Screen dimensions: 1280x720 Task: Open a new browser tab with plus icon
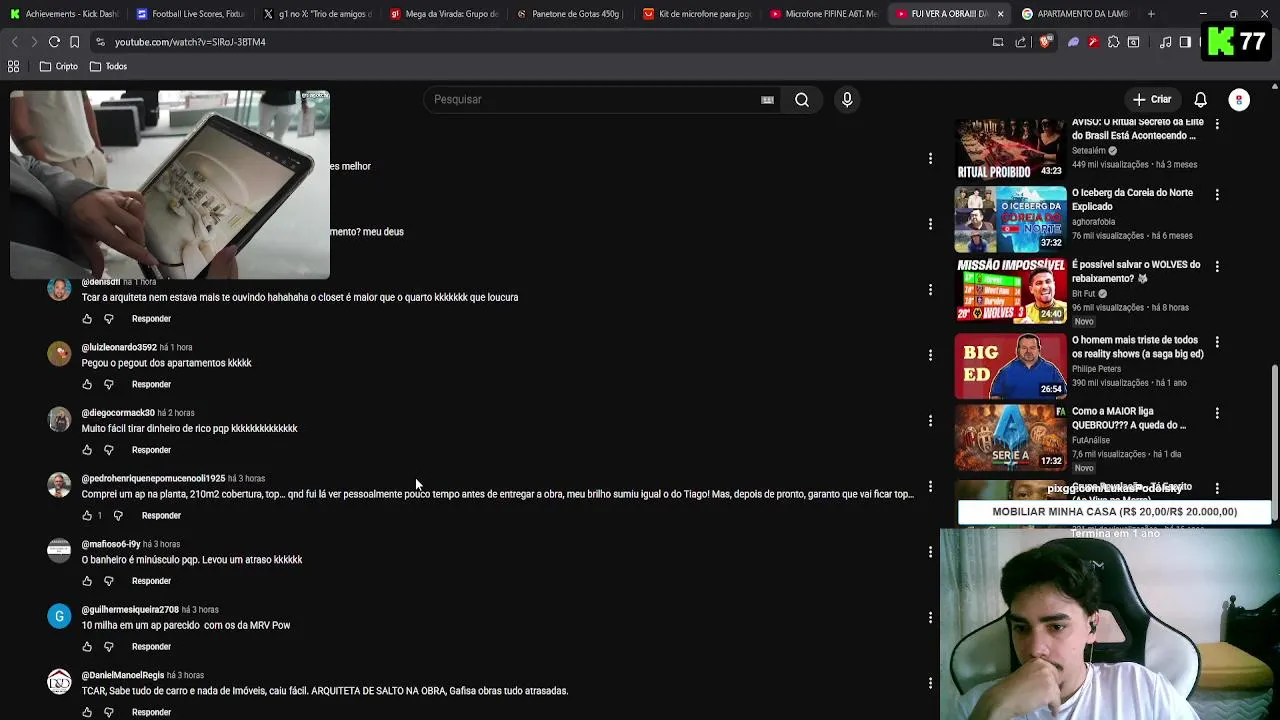1151,14
